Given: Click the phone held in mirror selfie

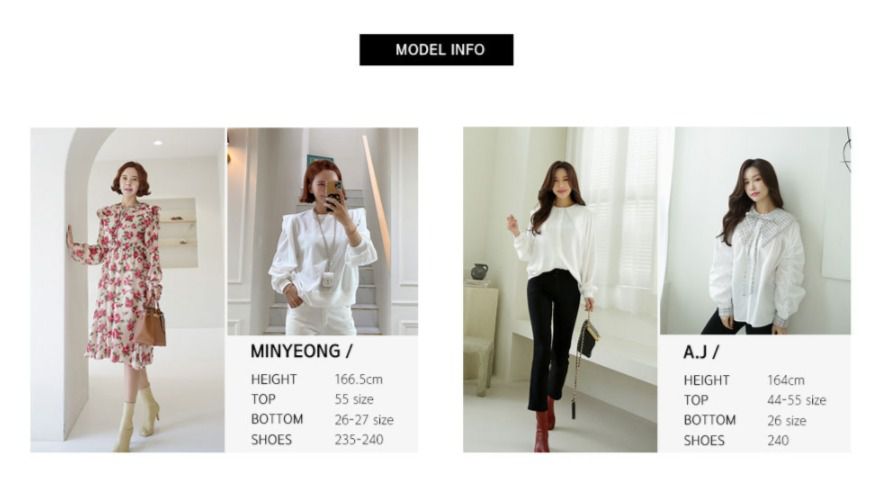Looking at the screenshot, I should click(334, 194).
